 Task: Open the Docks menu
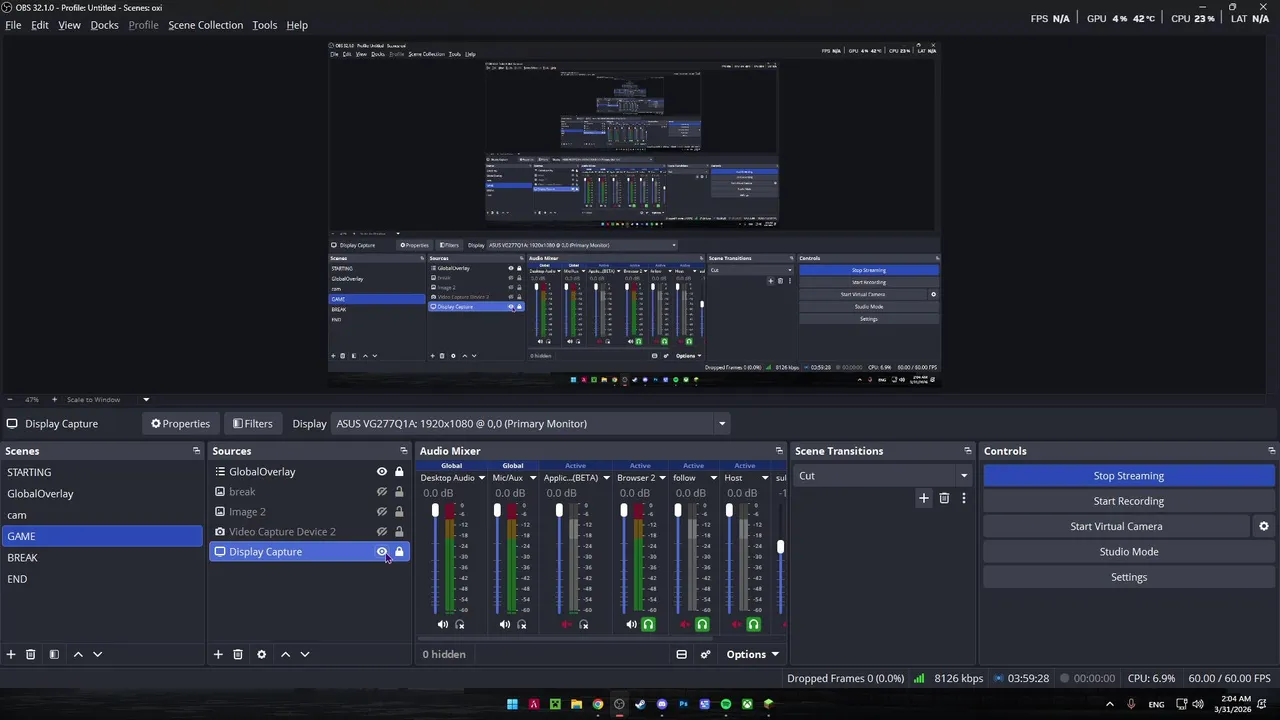tap(104, 25)
